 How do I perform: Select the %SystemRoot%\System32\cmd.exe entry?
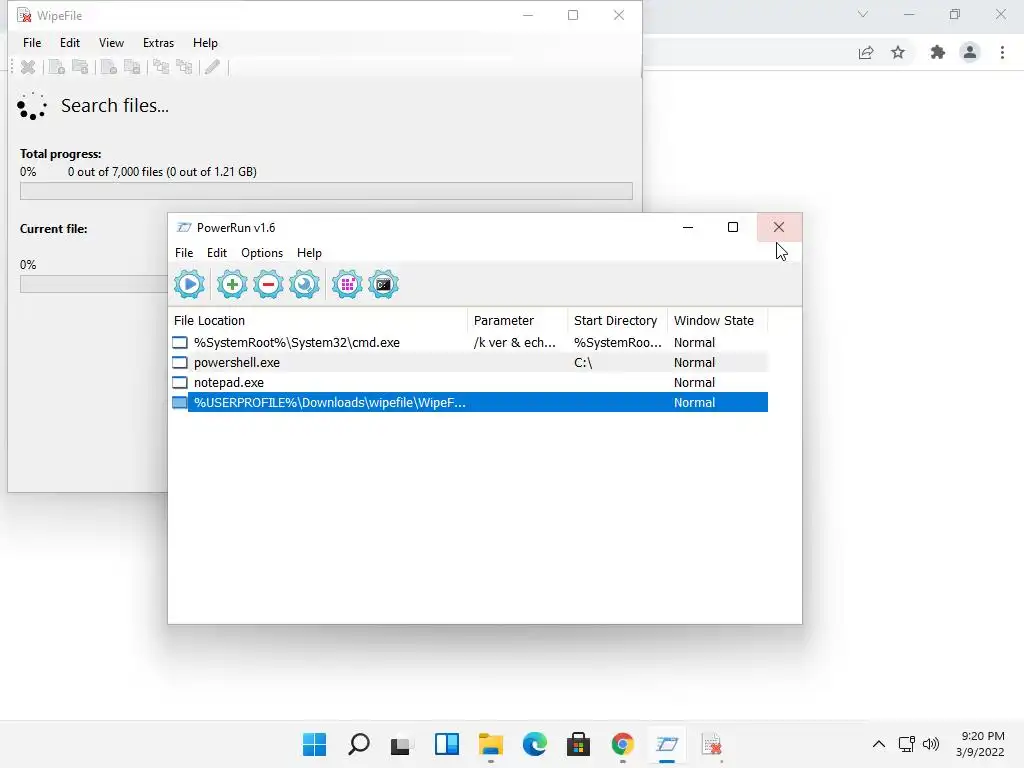click(x=468, y=343)
